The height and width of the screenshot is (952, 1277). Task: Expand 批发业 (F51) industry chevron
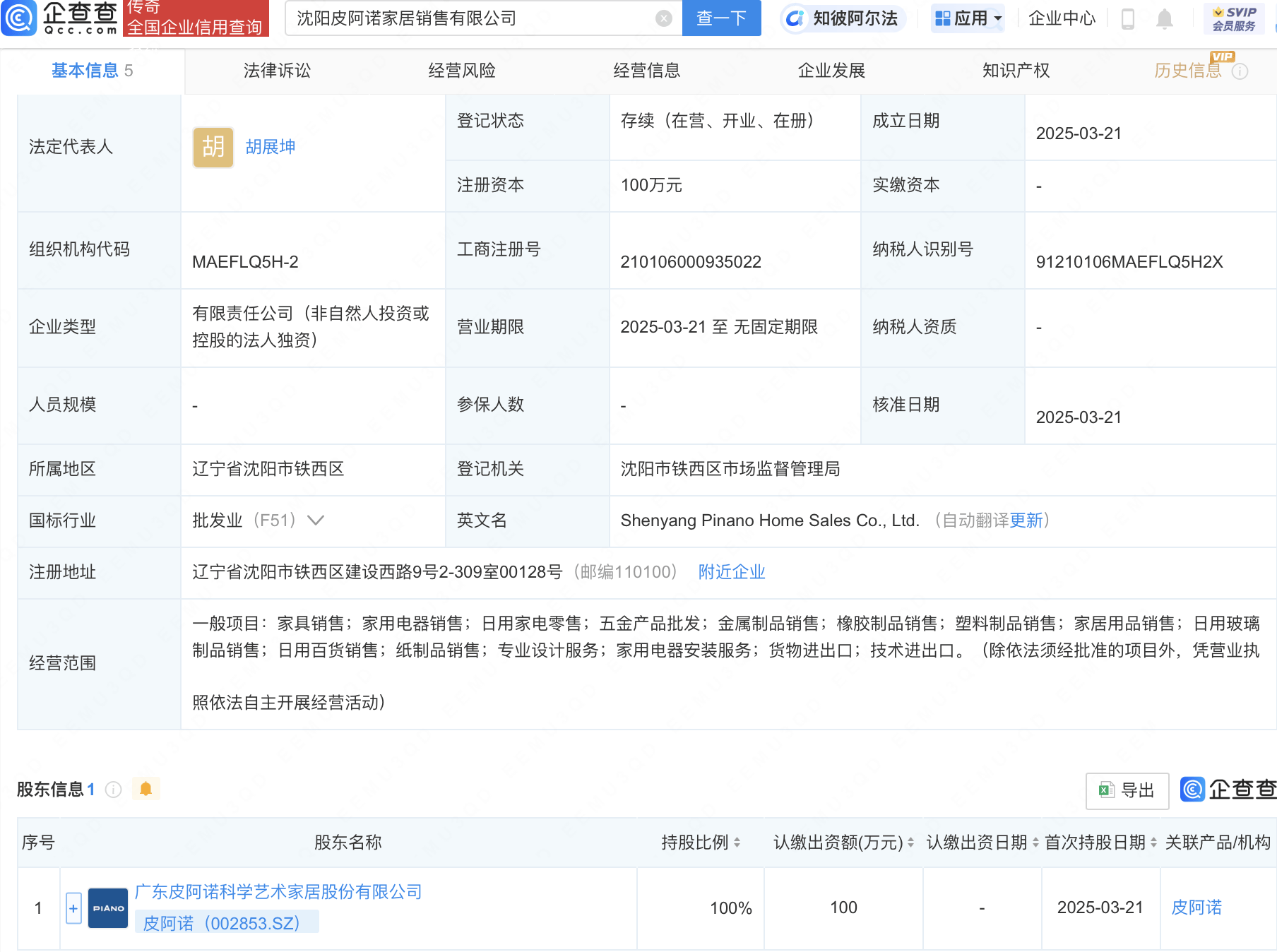coord(316,520)
